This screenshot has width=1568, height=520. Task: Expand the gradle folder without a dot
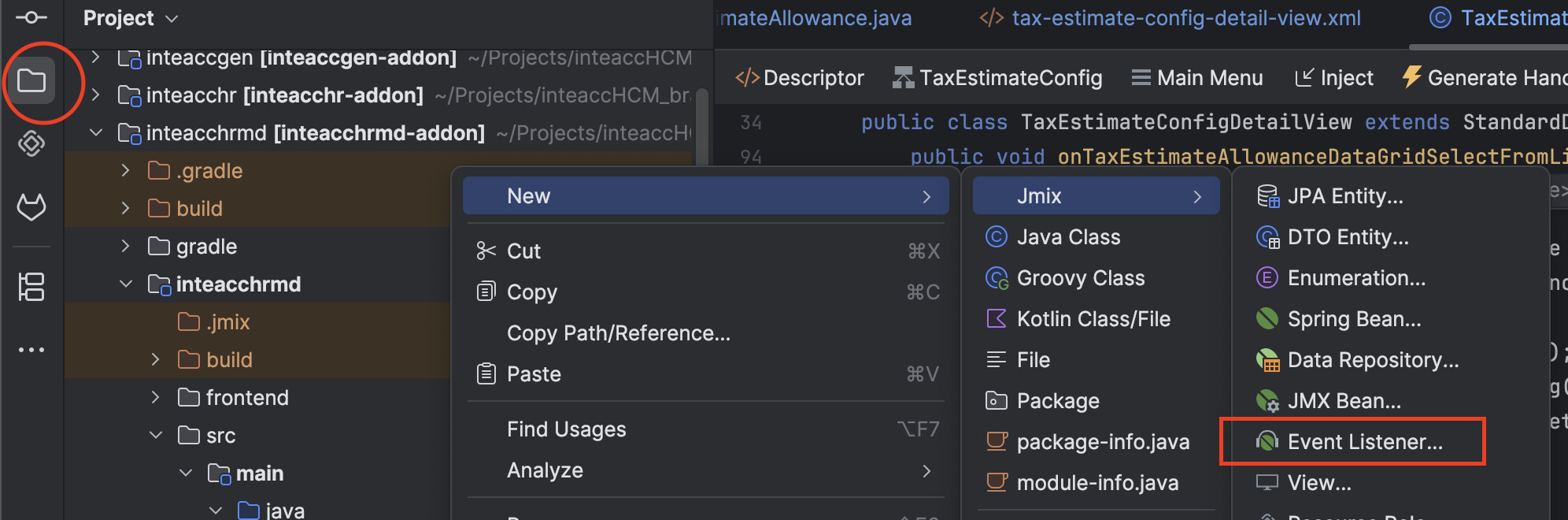click(126, 247)
